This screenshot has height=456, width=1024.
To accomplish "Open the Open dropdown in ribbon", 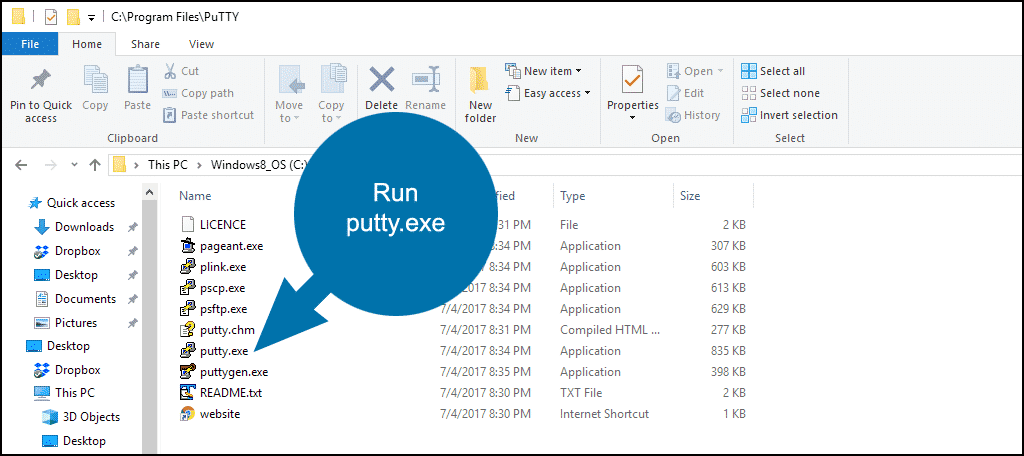I will (695, 71).
